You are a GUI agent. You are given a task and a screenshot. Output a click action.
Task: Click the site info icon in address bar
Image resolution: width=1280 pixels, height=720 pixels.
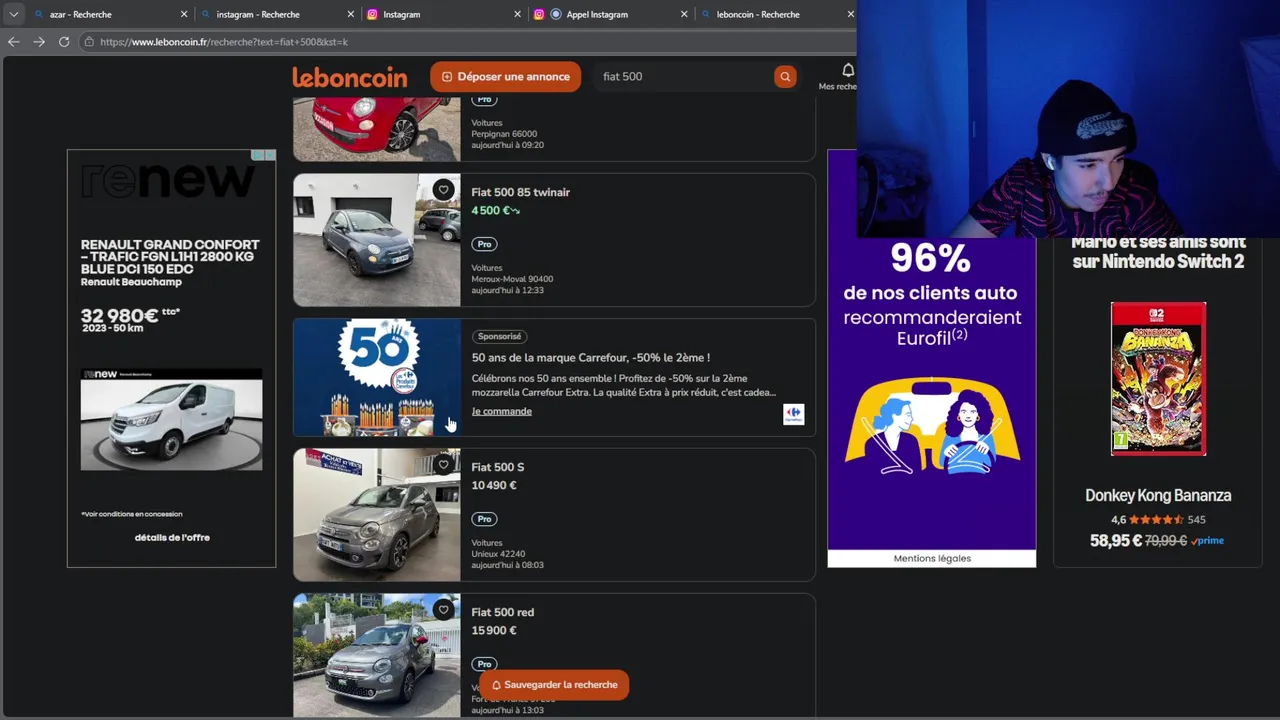point(89,42)
